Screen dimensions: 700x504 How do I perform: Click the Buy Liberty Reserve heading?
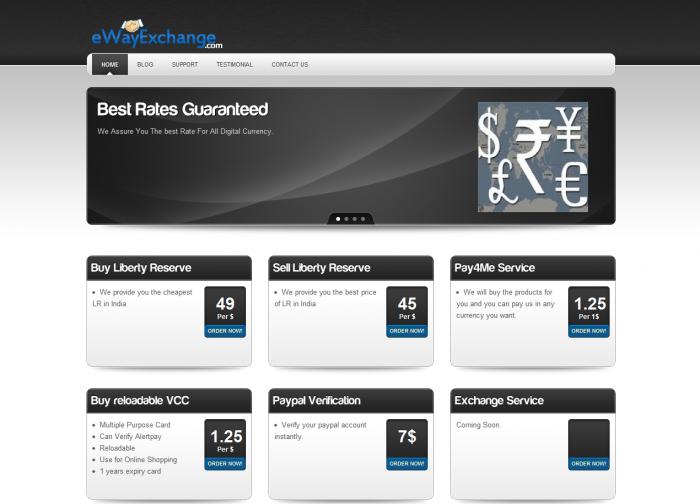click(x=141, y=268)
